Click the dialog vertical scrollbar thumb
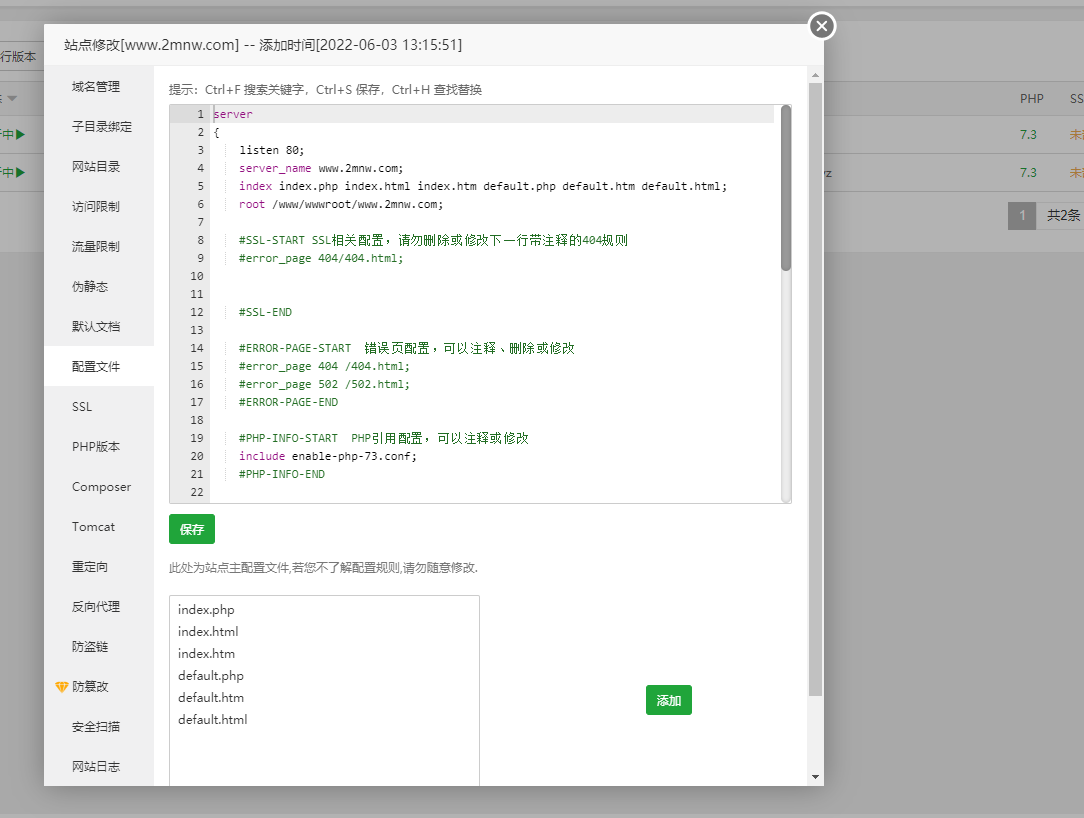1084x818 pixels. 816,389
